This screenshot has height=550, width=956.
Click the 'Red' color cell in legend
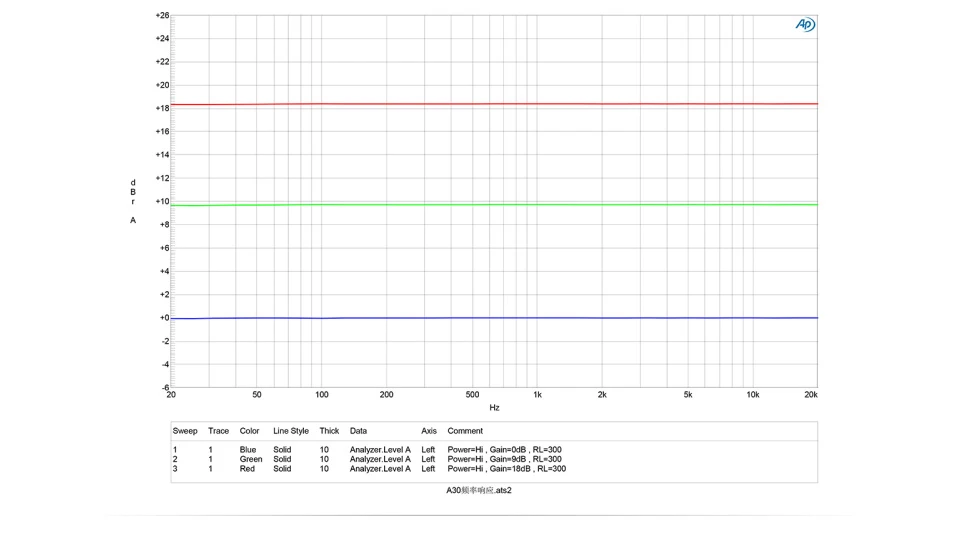[247, 468]
